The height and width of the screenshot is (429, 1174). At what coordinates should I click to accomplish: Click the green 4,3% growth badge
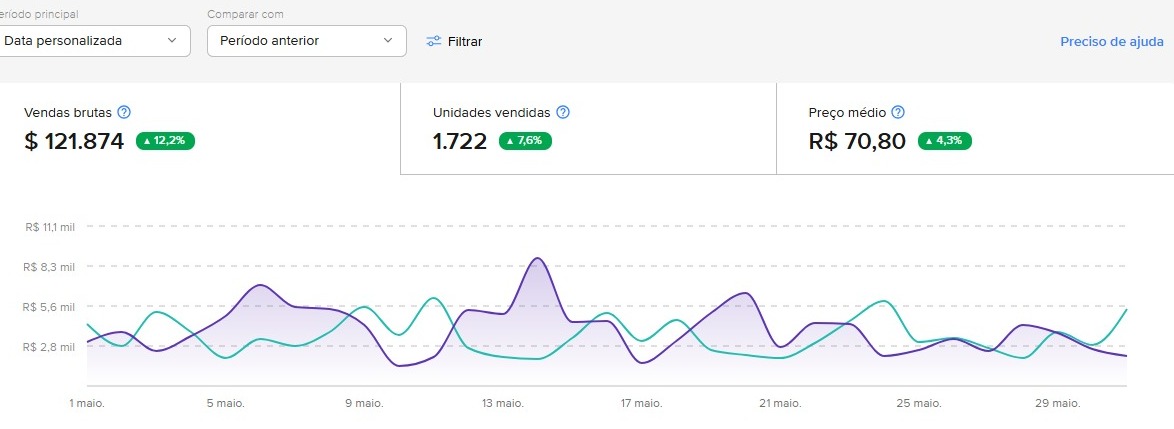pyautogui.click(x=944, y=141)
